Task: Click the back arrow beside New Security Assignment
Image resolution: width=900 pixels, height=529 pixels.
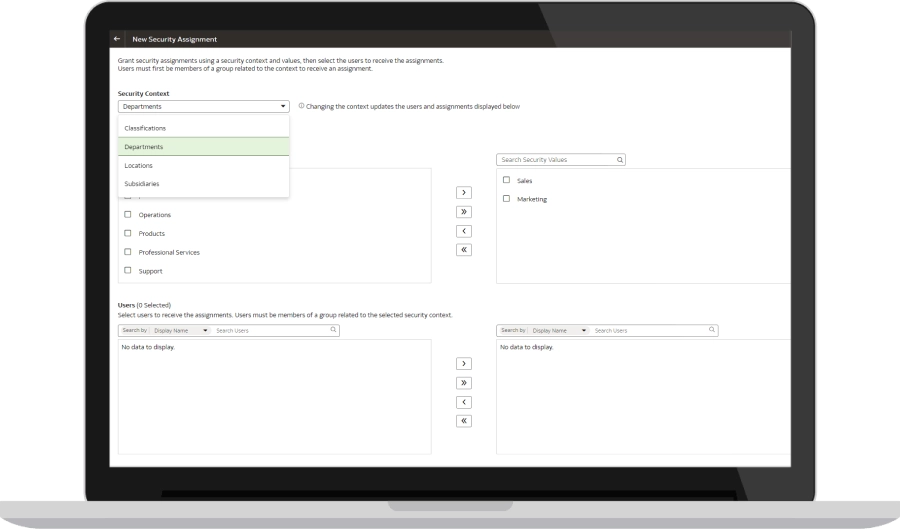Action: [117, 39]
